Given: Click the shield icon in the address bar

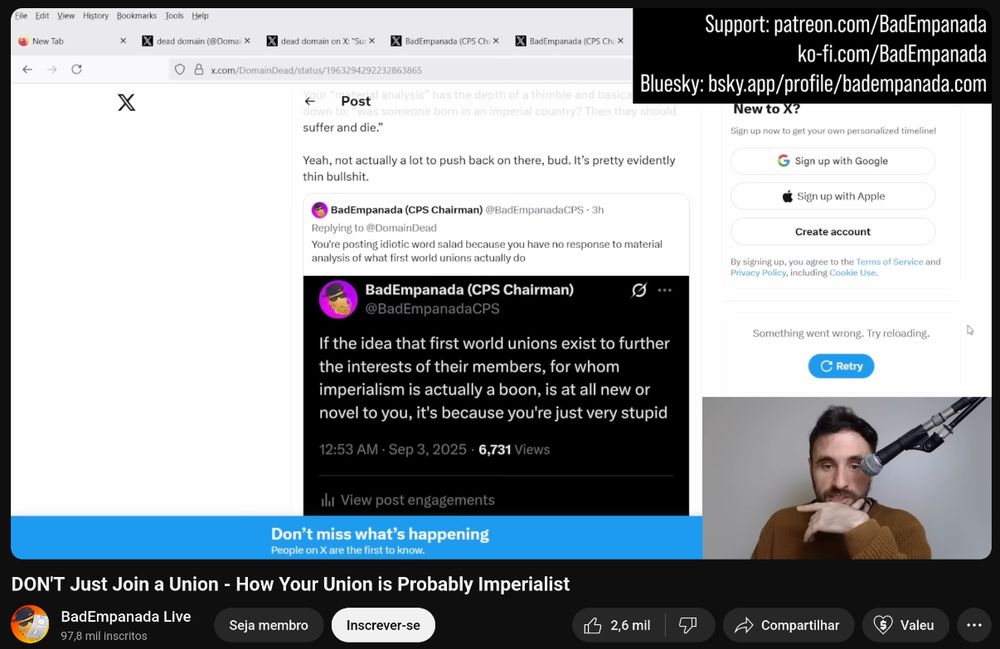Looking at the screenshot, I should pos(182,70).
